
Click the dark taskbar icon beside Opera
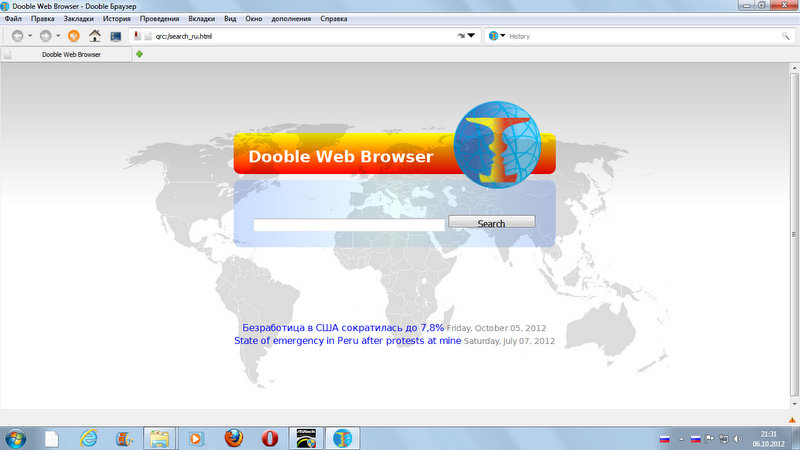pyautogui.click(x=306, y=438)
